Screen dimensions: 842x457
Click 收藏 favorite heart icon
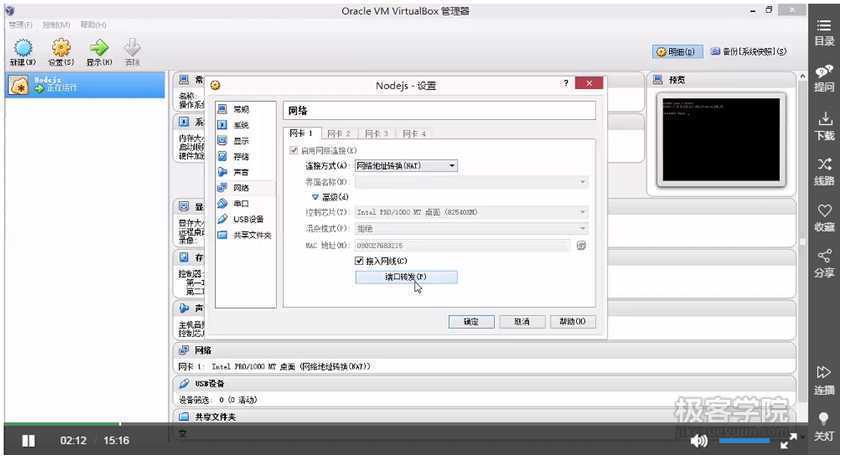[x=824, y=217]
